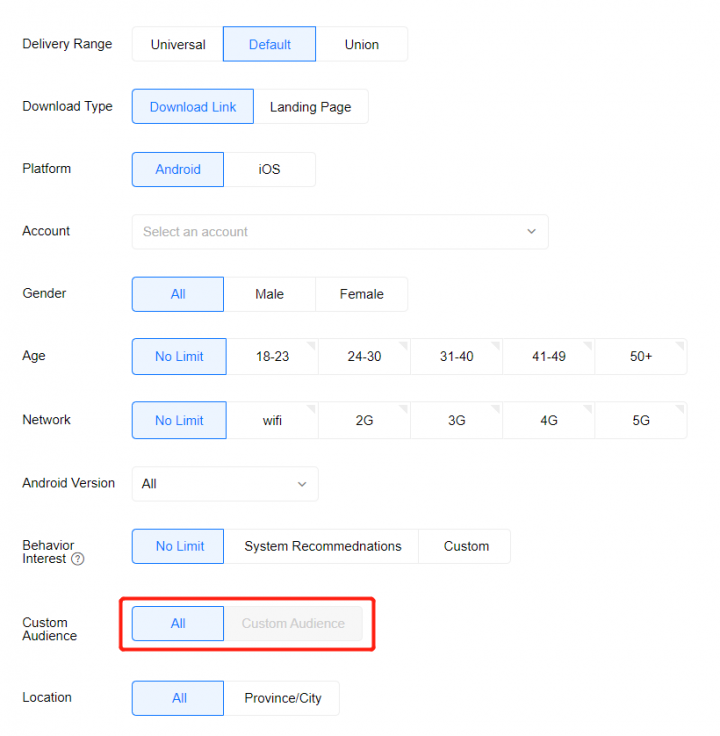Enable the 4G network option
The height and width of the screenshot is (736, 720).
(548, 421)
